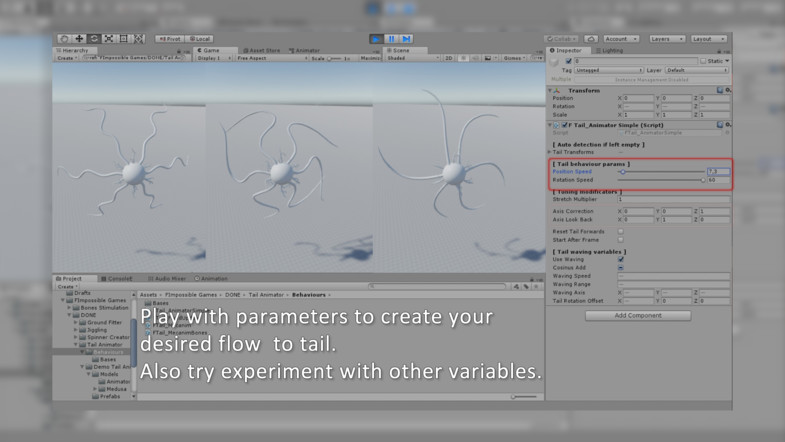Viewport: 785px width, 442px height.
Task: Open the Layer dropdown showing Default
Action: [x=697, y=70]
